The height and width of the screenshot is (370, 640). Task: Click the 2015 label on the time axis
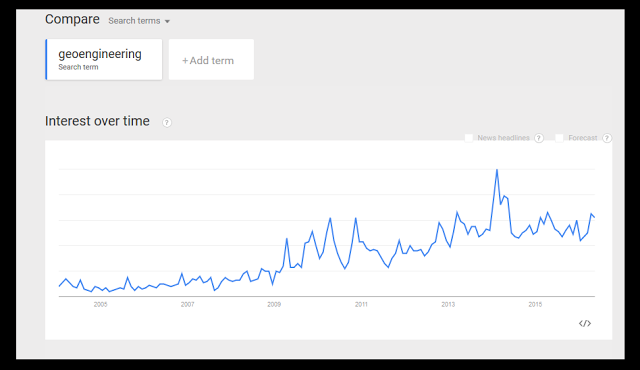[x=535, y=304]
